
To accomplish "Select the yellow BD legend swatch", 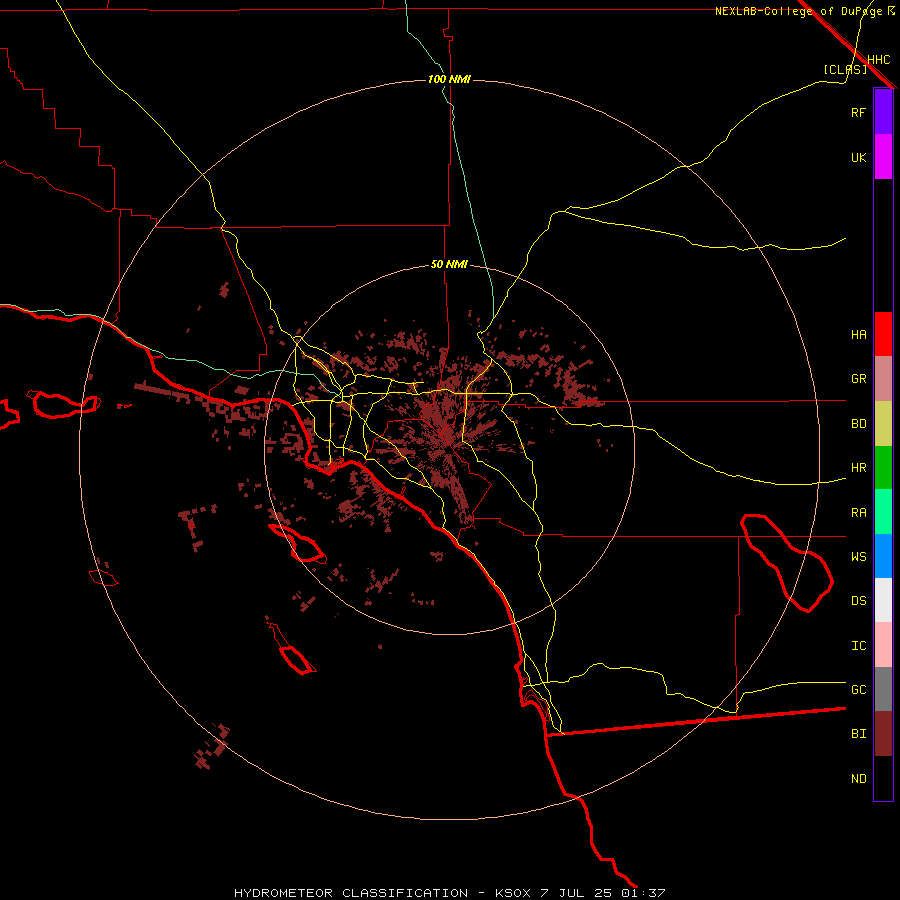I will pyautogui.click(x=883, y=424).
